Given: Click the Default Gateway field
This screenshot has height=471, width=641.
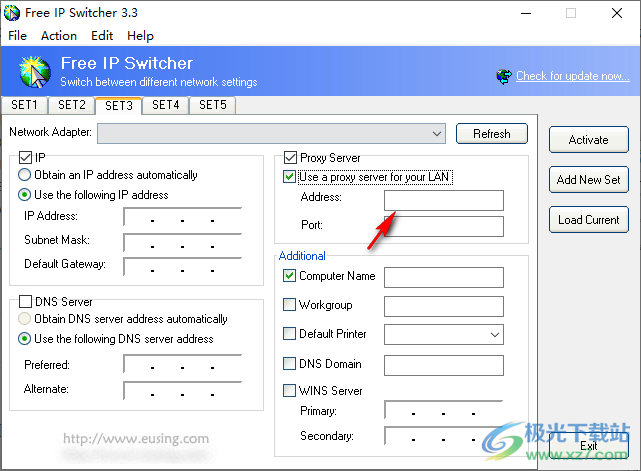Looking at the screenshot, I should click(182, 267).
